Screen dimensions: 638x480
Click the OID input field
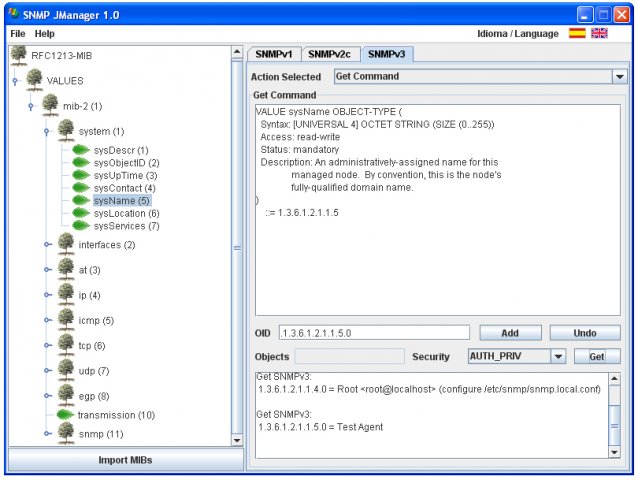point(374,333)
